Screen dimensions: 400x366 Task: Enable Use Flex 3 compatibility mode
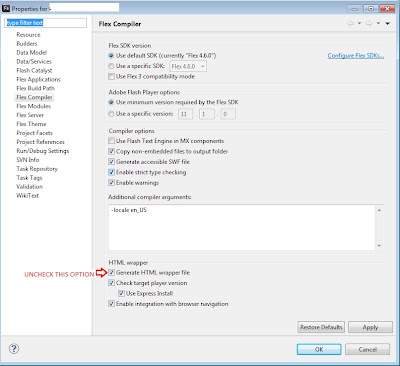click(x=111, y=77)
